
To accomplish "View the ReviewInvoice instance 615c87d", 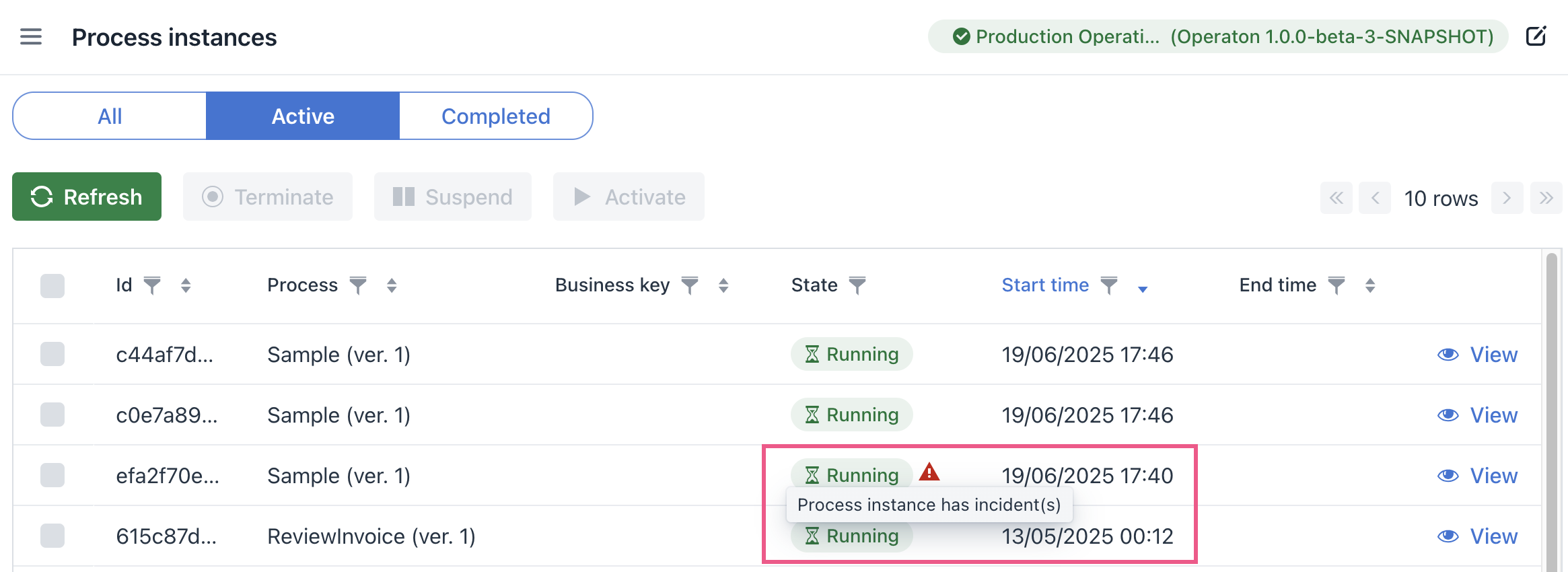I will pyautogui.click(x=1478, y=536).
